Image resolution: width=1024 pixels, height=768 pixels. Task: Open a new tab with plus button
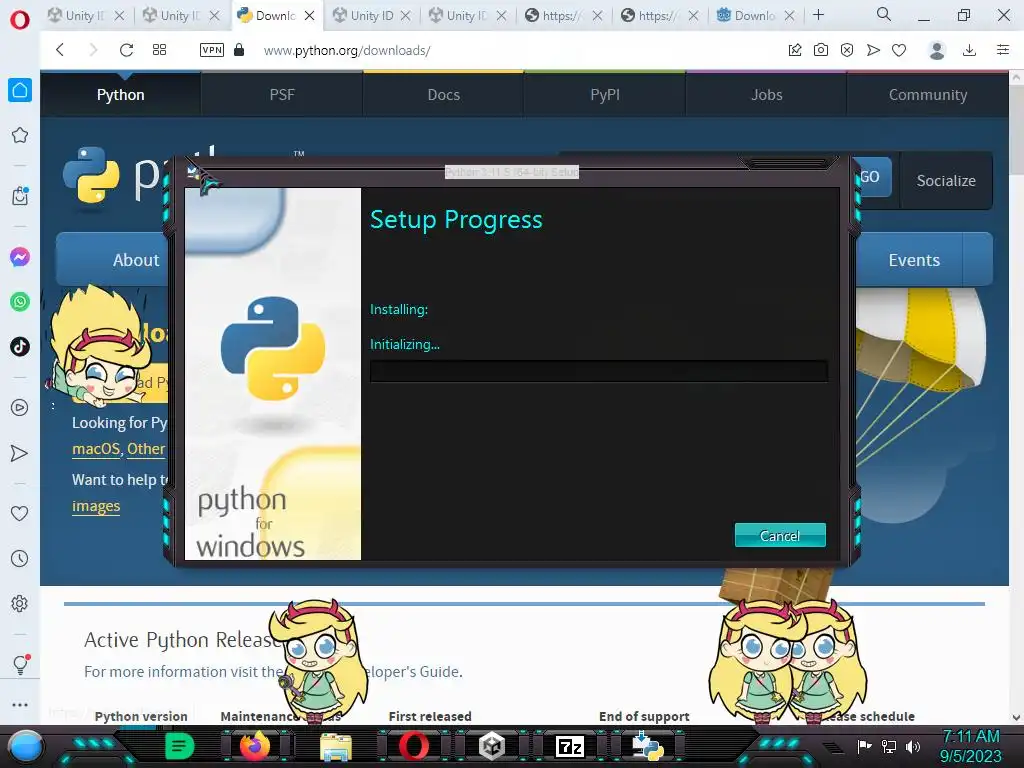point(818,14)
